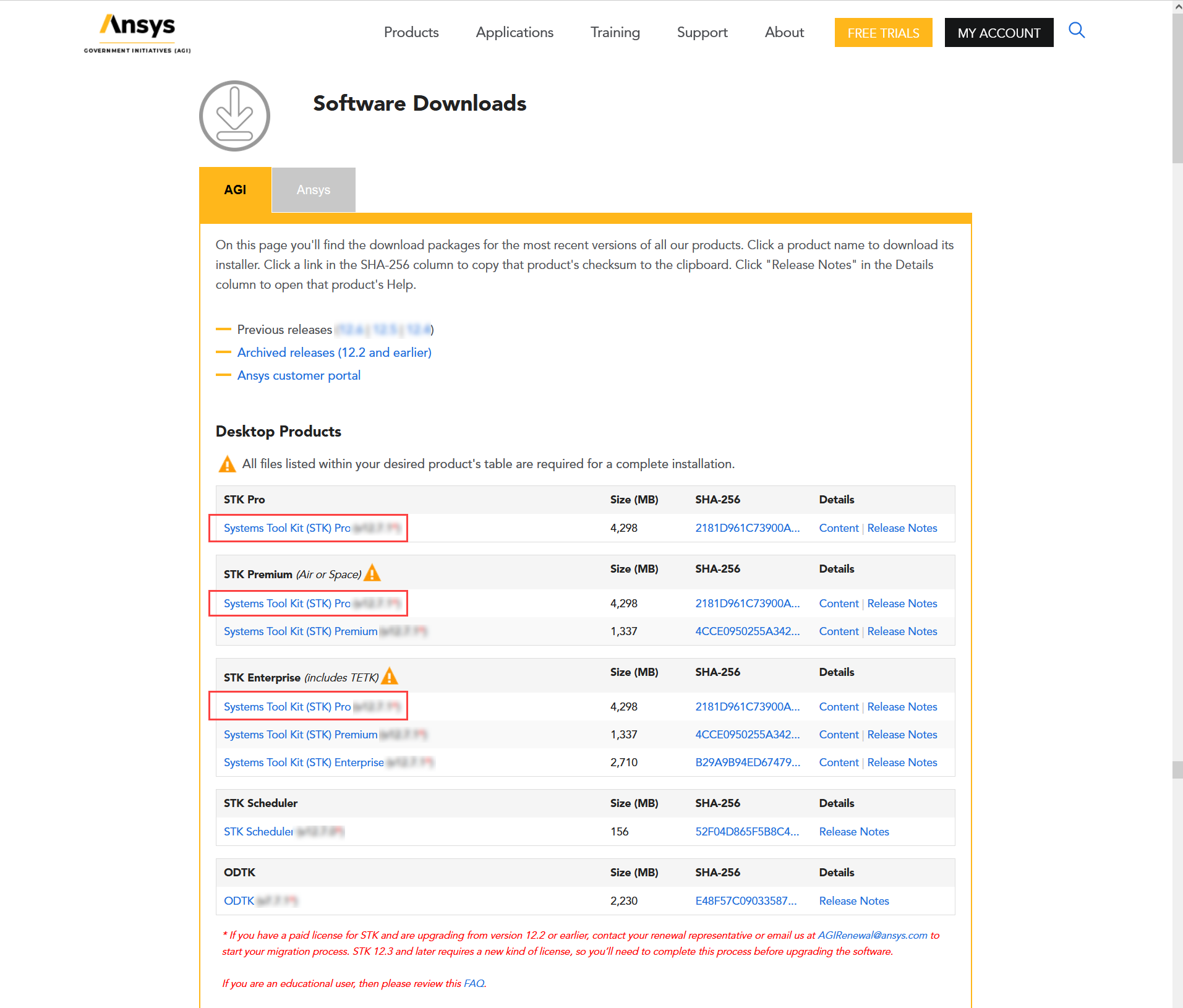The height and width of the screenshot is (1008, 1183).
Task: Click the FREE TRIALS button
Action: pyautogui.click(x=884, y=33)
